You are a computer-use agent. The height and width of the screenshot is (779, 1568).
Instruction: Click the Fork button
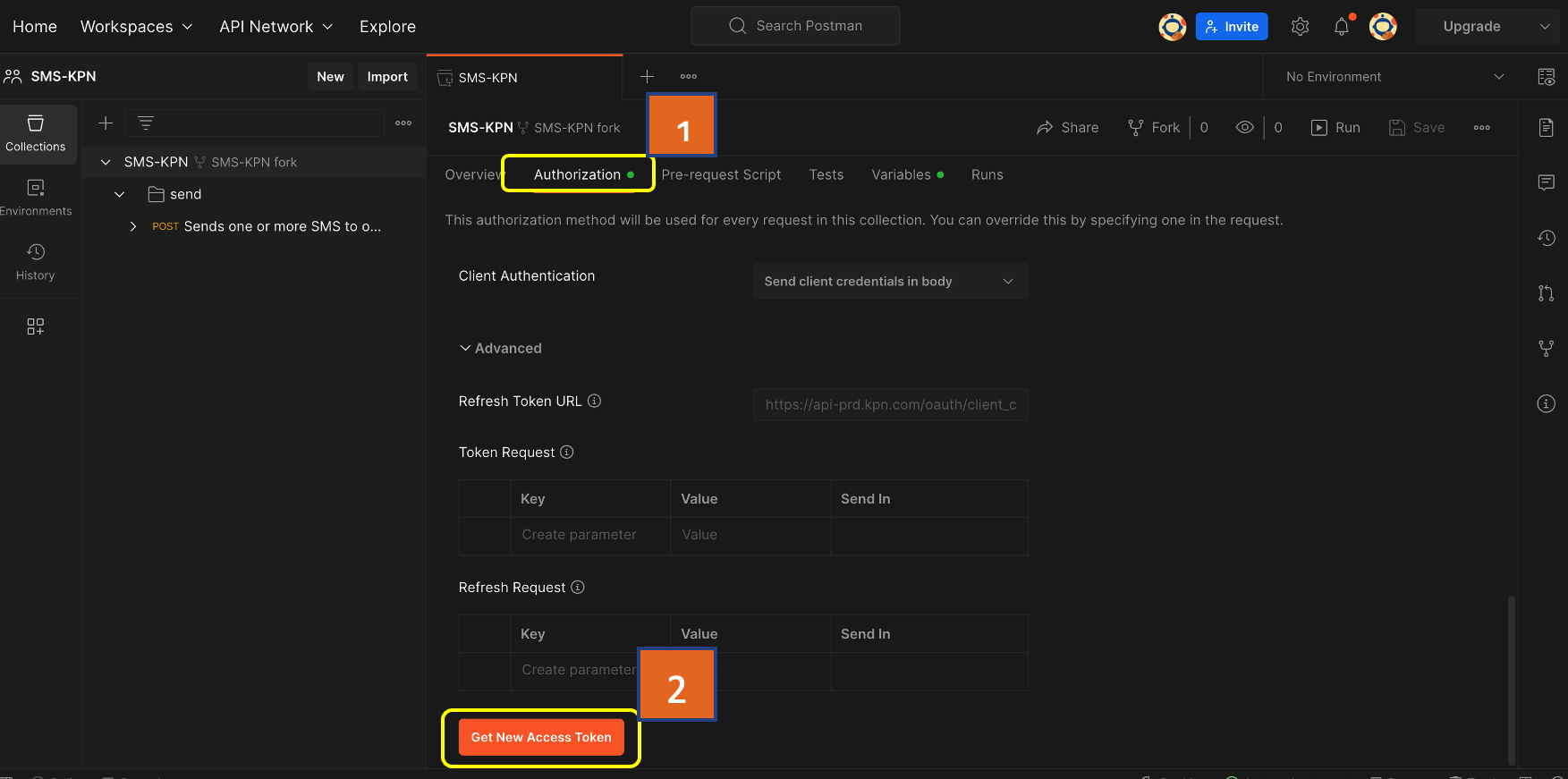pyautogui.click(x=1154, y=128)
